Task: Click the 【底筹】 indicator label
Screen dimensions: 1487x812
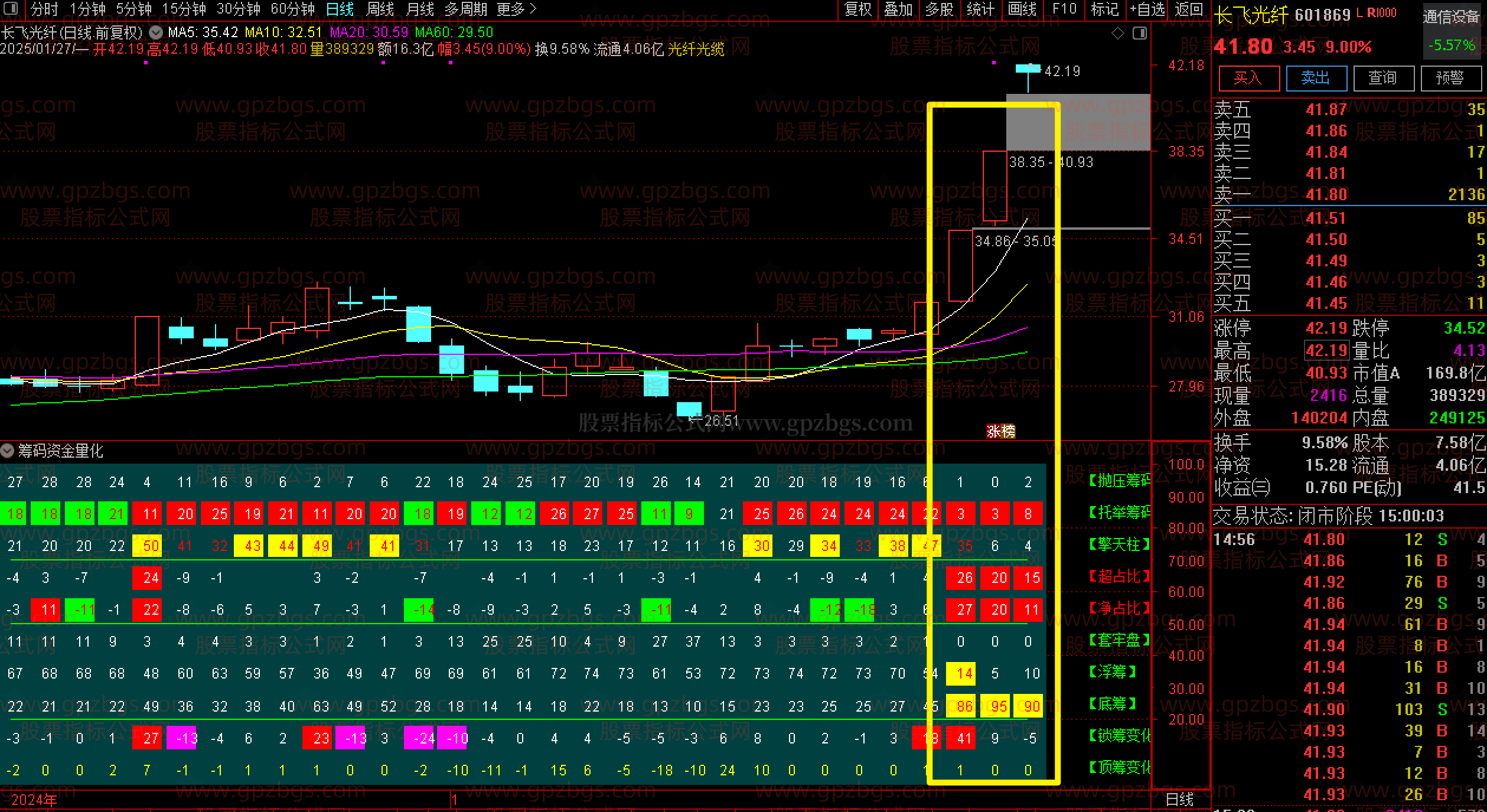Action: (x=1113, y=703)
